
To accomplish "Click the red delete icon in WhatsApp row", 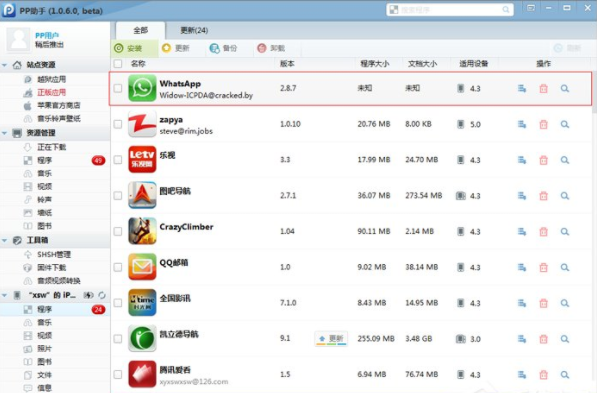I will [x=543, y=88].
